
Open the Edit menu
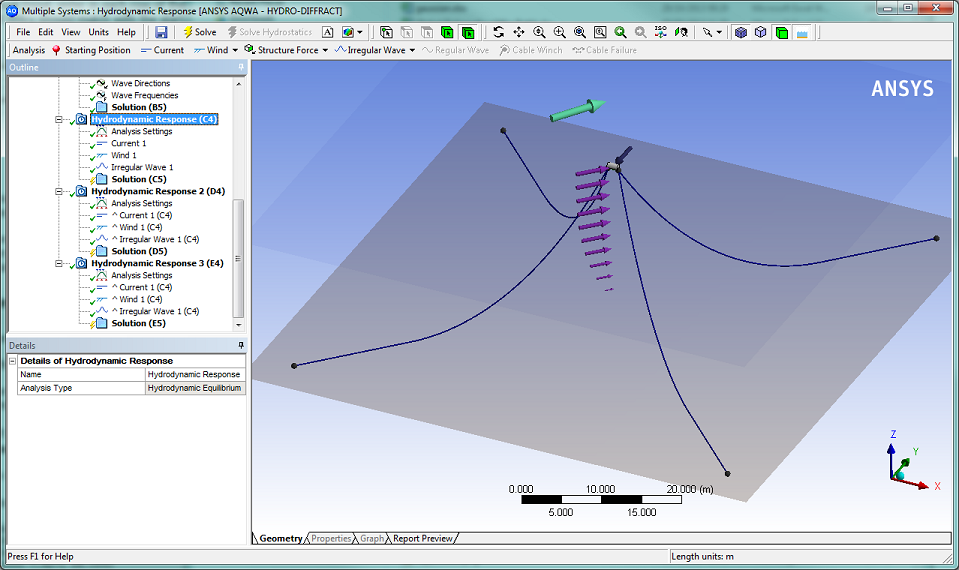point(46,32)
